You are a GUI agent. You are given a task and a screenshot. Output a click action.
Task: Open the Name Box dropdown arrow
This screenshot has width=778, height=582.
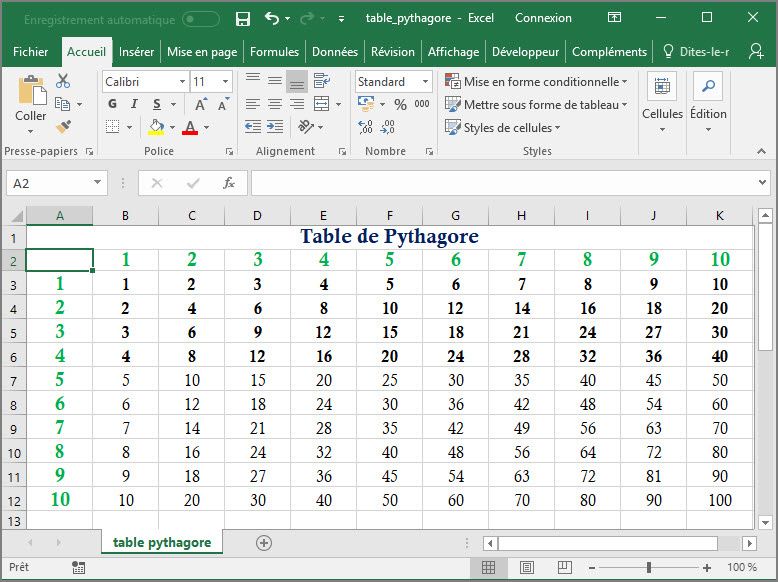97,183
